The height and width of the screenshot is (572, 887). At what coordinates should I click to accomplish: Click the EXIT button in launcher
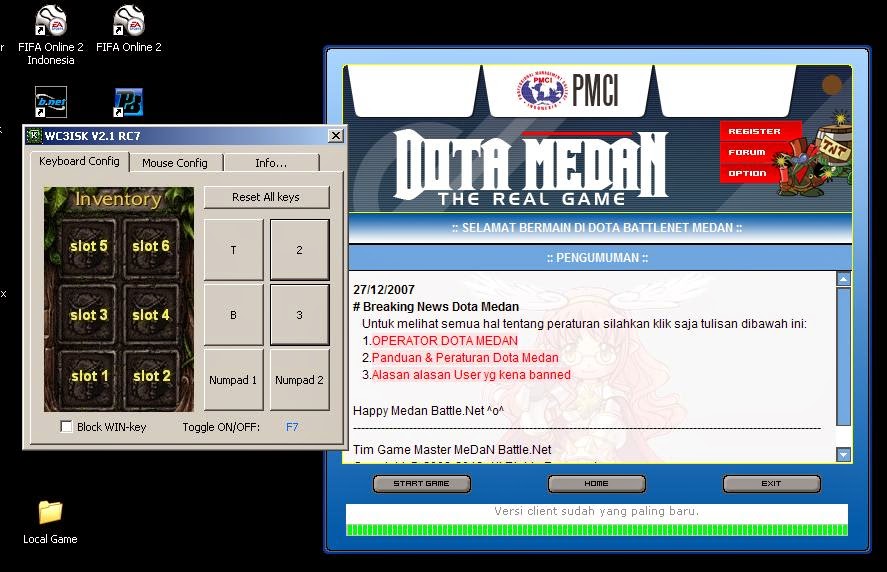pos(771,484)
